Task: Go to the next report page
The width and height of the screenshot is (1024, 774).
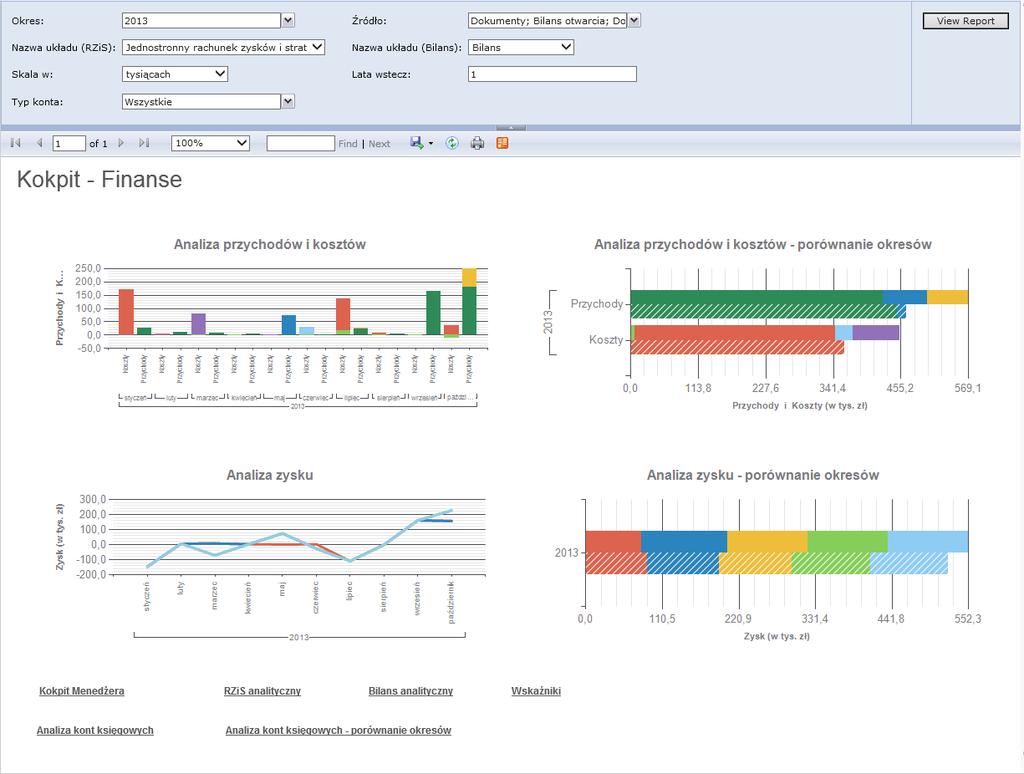Action: (x=121, y=143)
